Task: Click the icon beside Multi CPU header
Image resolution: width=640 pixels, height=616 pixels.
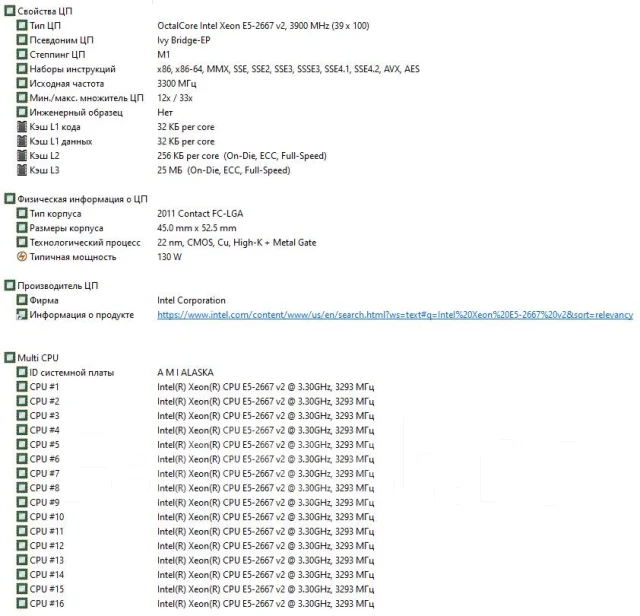Action: pos(9,358)
